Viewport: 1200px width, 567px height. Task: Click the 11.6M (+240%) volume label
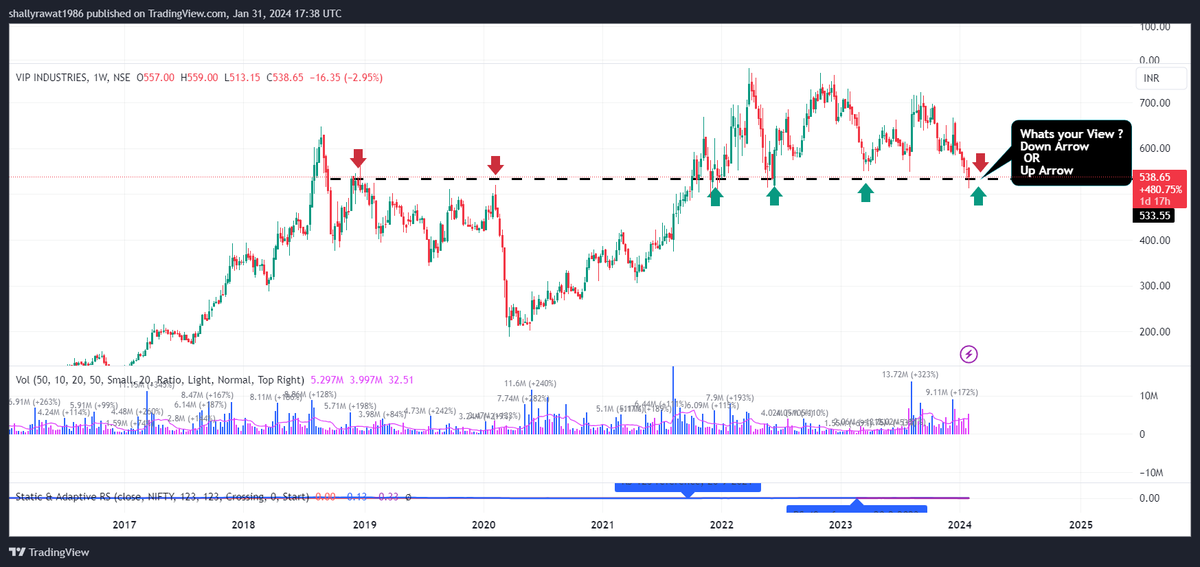pos(529,383)
